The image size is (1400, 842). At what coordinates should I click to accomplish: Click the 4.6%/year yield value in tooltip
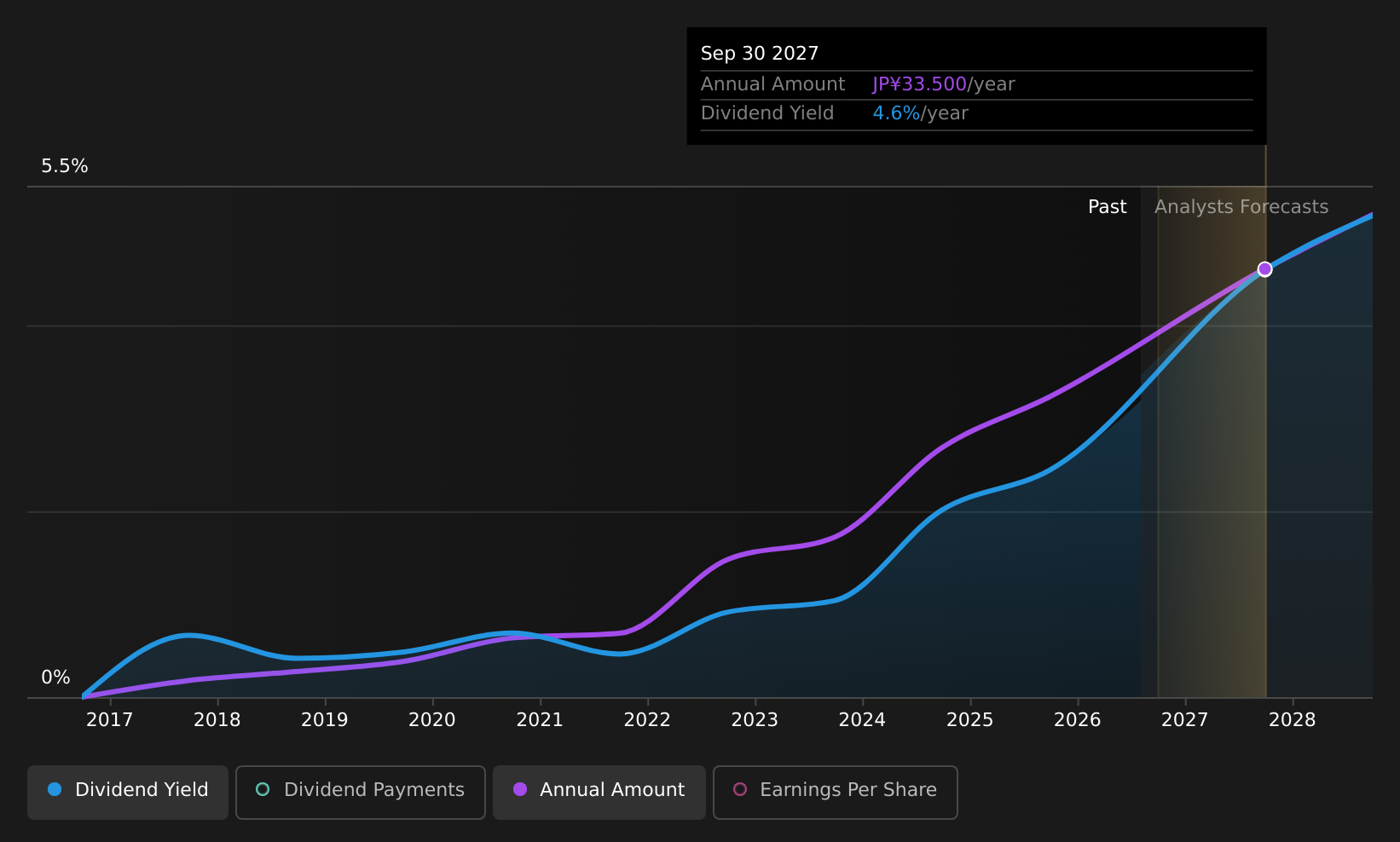[x=921, y=113]
